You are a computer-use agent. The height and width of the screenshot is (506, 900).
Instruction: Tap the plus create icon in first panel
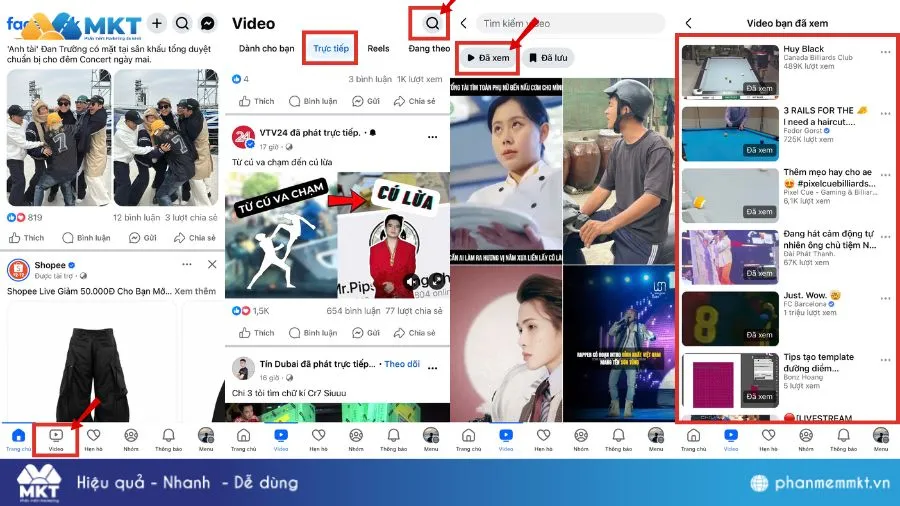157,24
